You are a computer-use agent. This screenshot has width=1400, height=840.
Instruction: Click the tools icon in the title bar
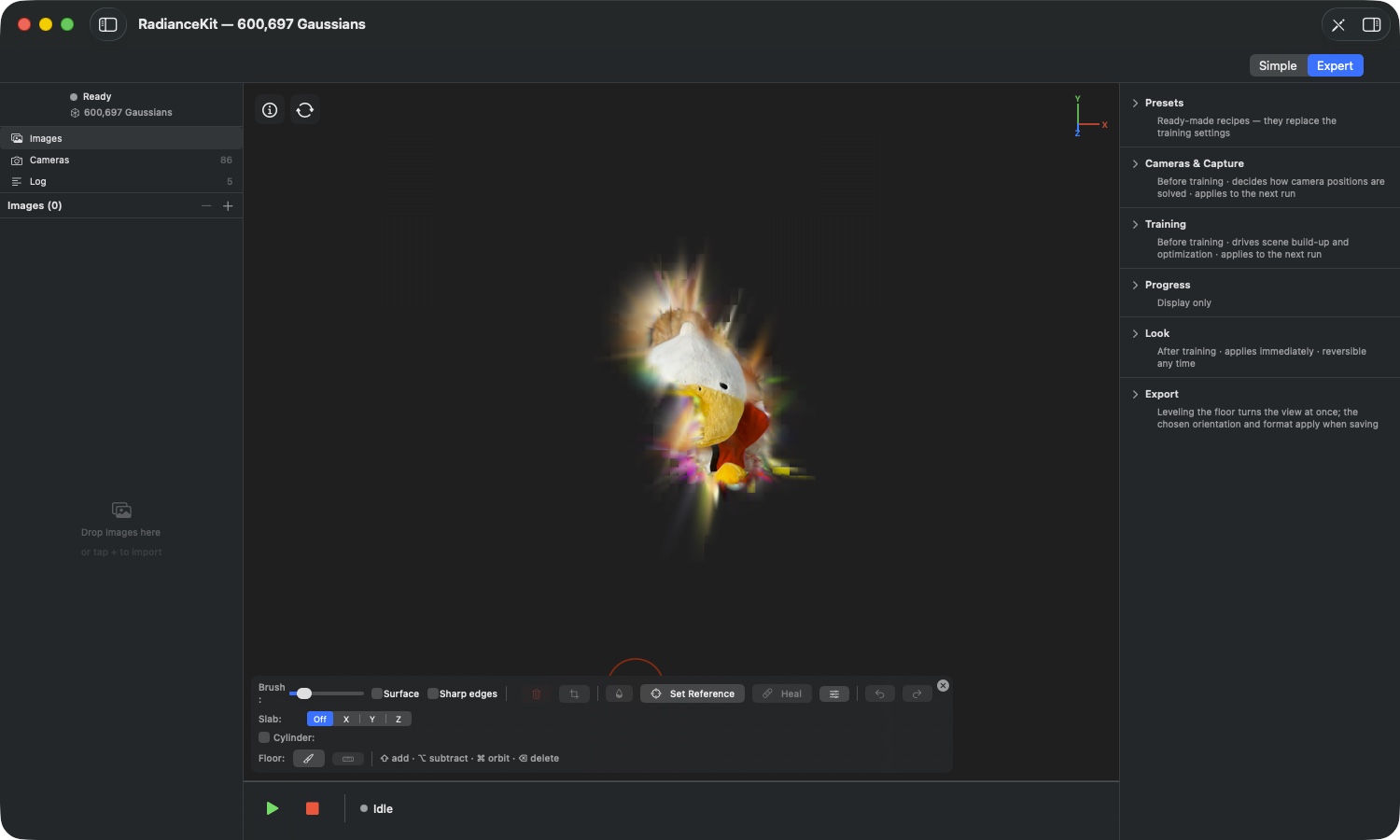1338,25
